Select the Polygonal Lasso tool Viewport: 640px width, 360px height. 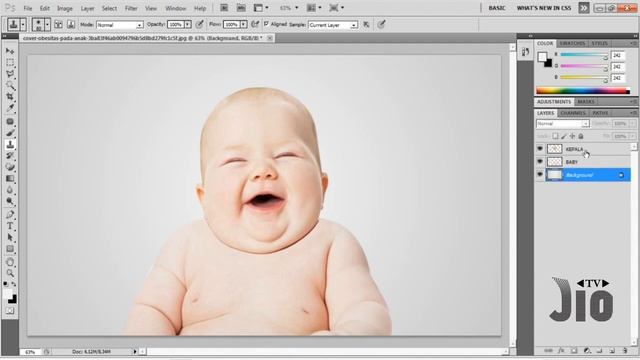[x=10, y=74]
